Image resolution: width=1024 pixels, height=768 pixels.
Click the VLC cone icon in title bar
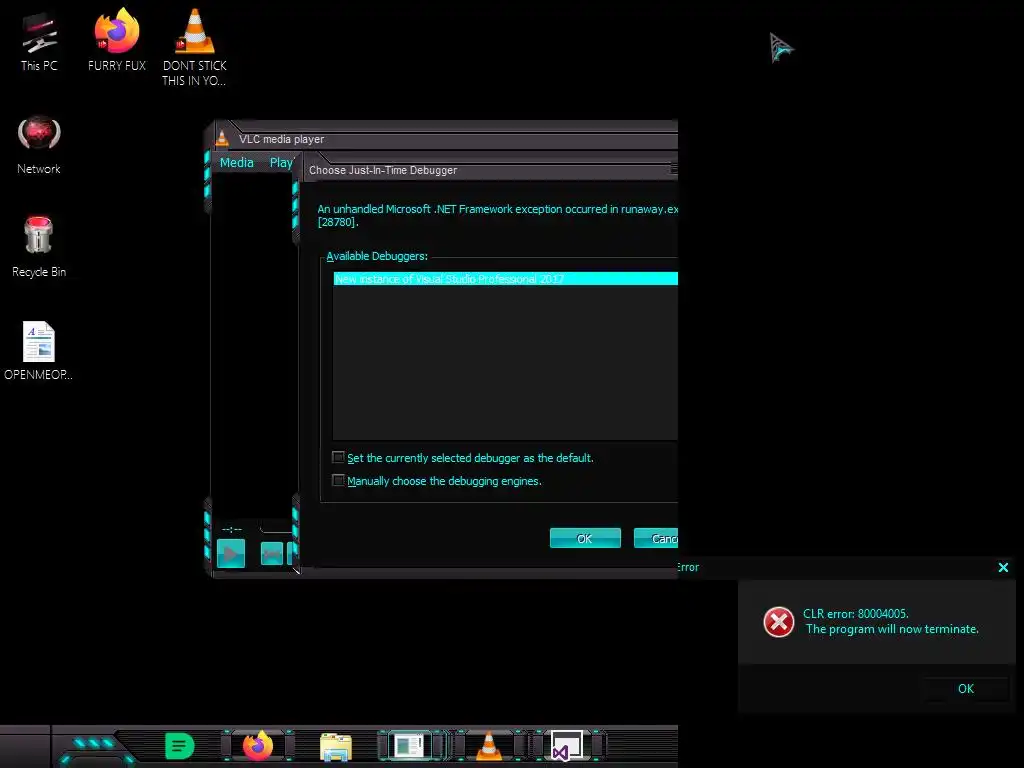coord(222,138)
